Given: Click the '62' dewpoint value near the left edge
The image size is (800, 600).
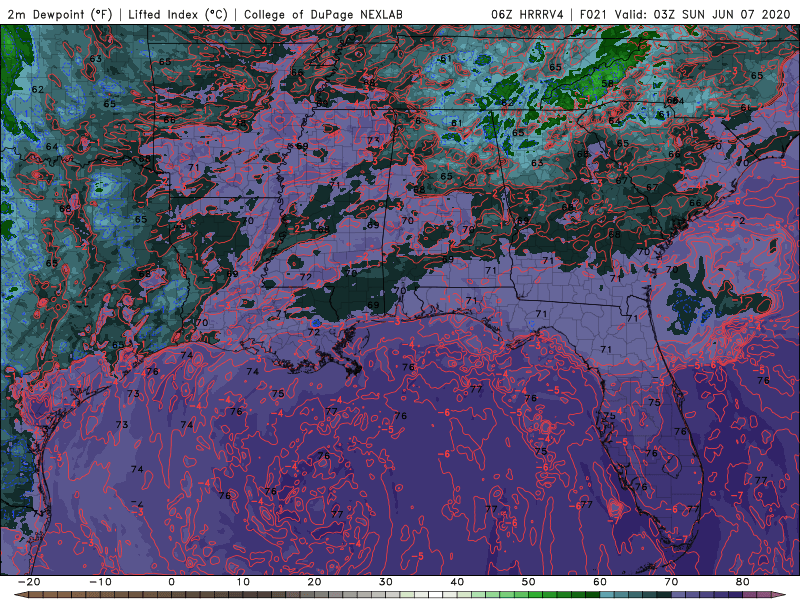Looking at the screenshot, I should (x=38, y=89).
